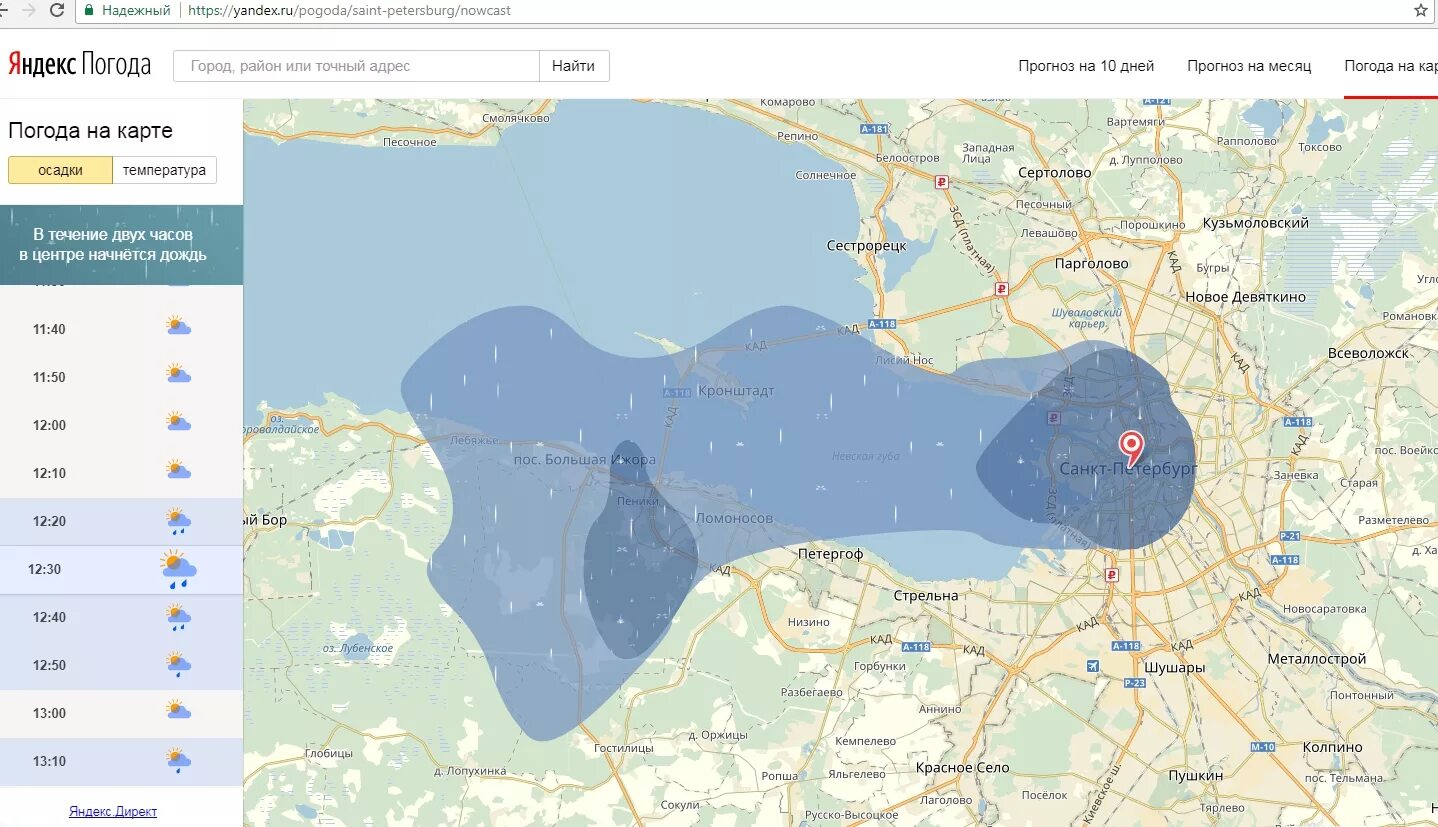
Task: Click the browser reload icon
Action: (57, 10)
